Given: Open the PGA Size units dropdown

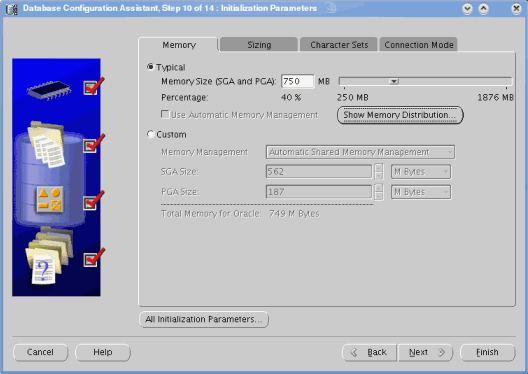Looking at the screenshot, I should coord(421,192).
